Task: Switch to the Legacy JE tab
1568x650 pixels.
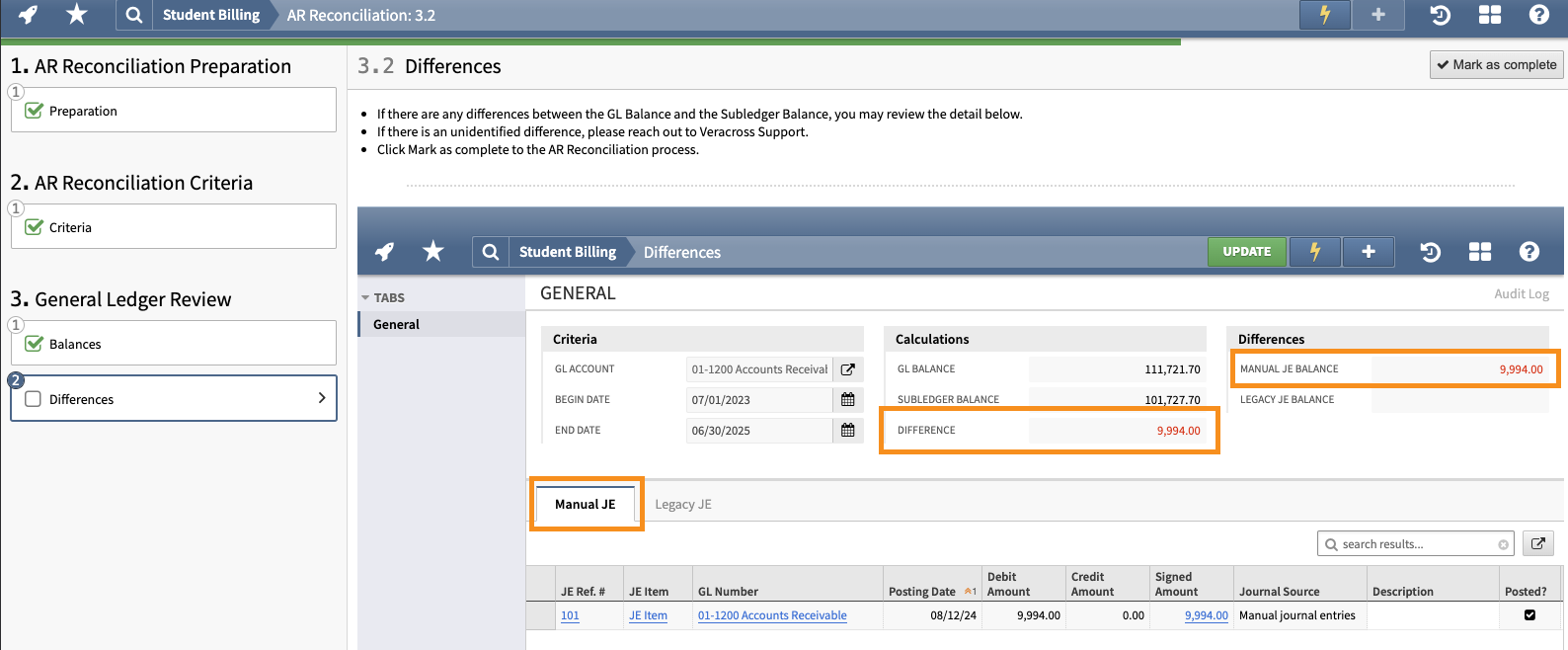Action: click(682, 504)
